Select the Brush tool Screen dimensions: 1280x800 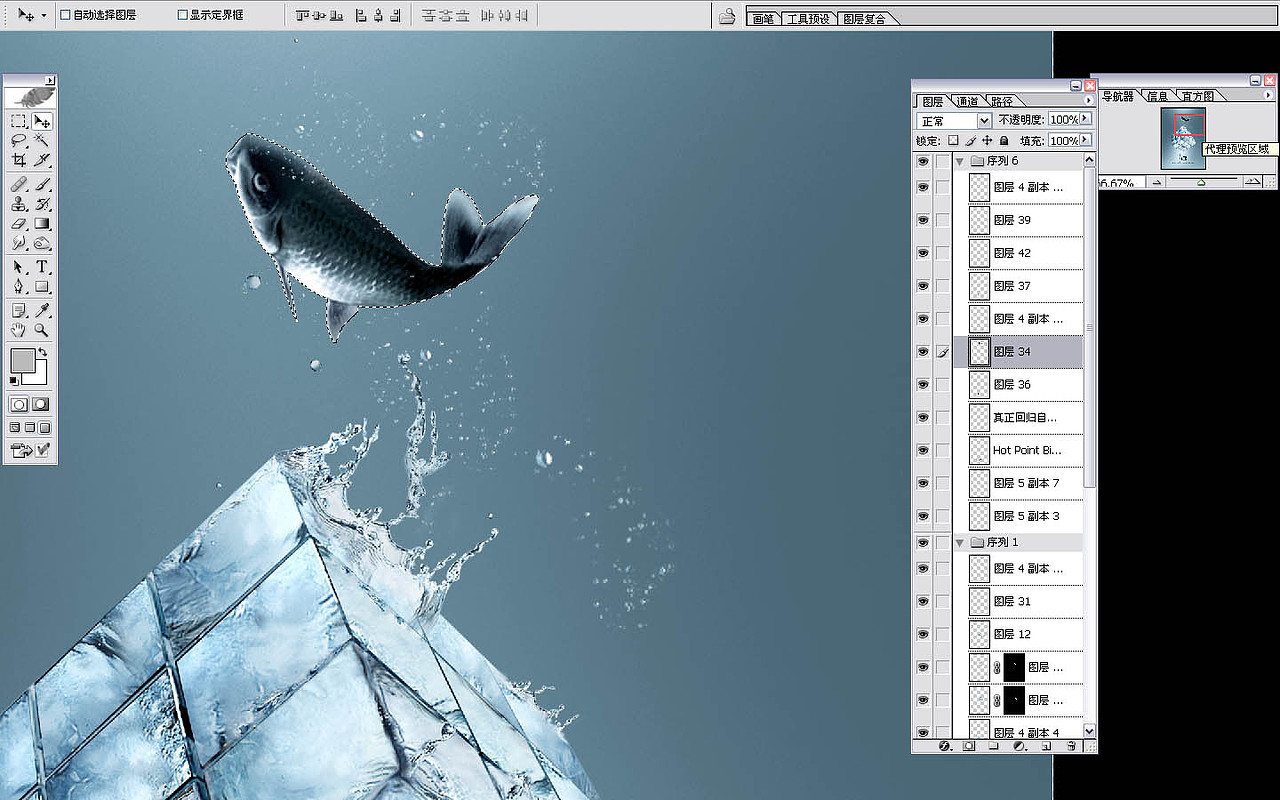pos(42,185)
